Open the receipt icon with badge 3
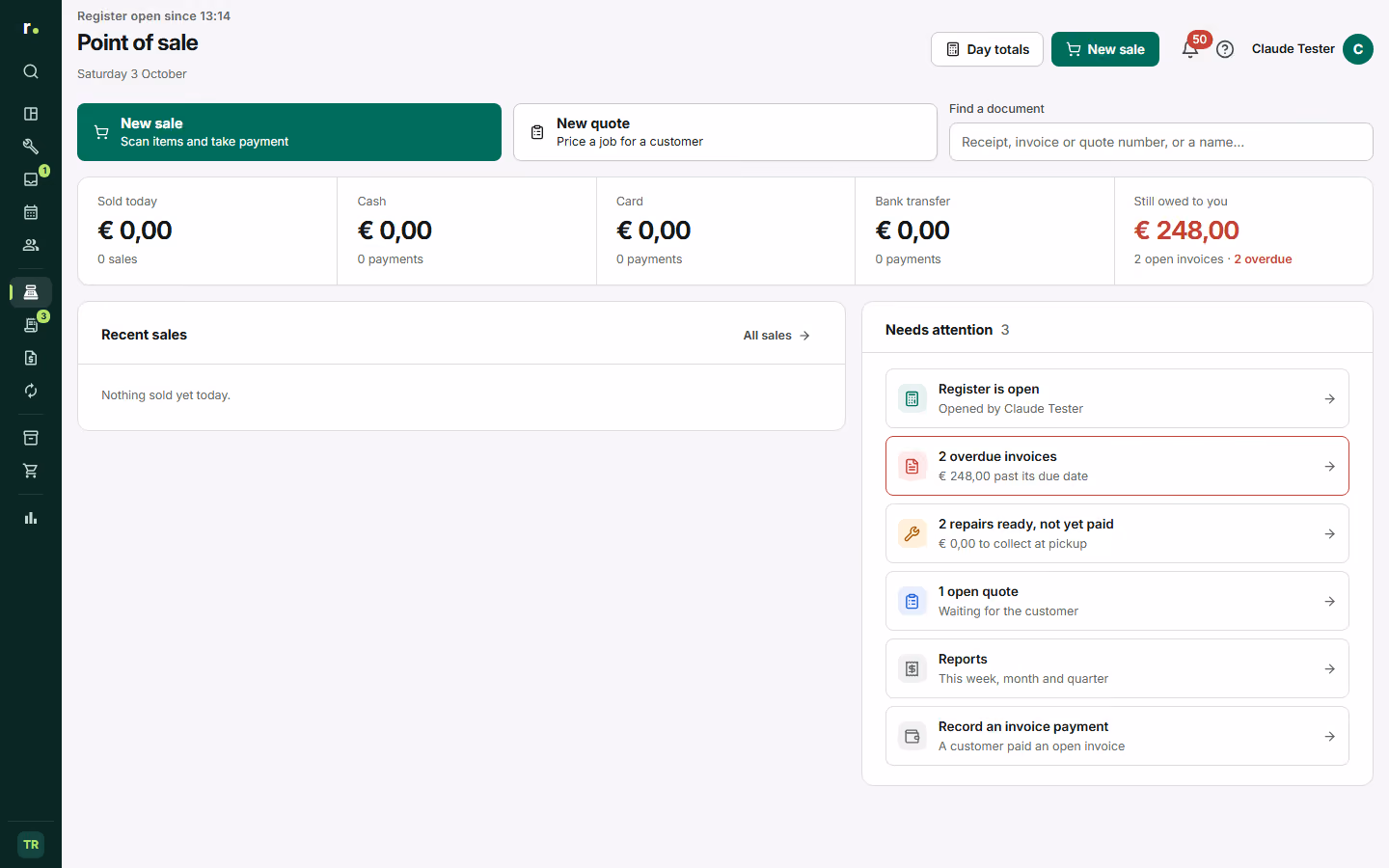Screen dimensions: 1389x868 pos(31,325)
